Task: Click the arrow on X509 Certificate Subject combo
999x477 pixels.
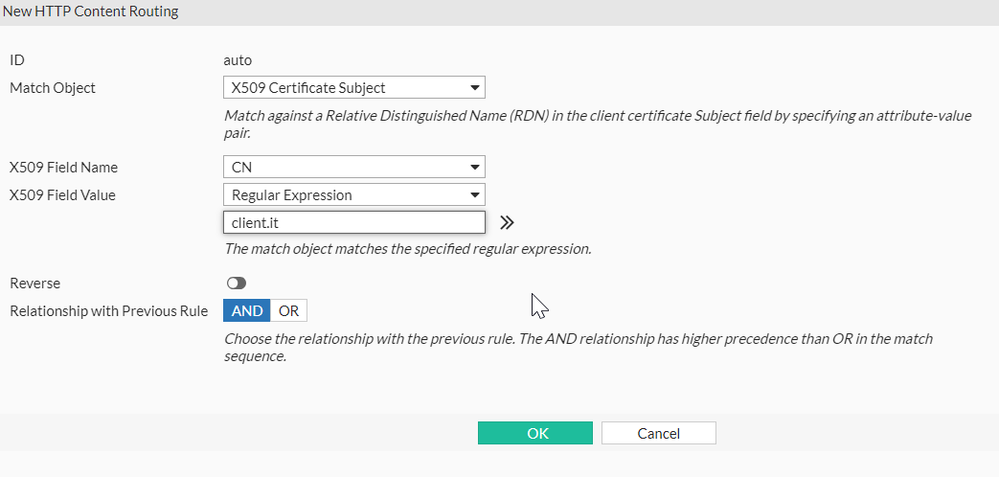Action: point(474,88)
